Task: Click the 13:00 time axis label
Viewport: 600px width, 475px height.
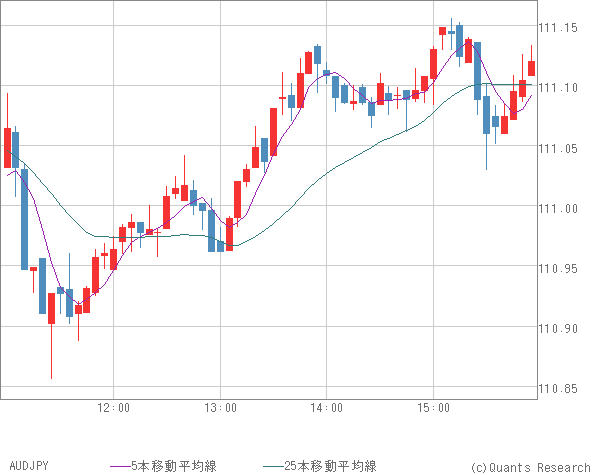Action: coord(220,408)
